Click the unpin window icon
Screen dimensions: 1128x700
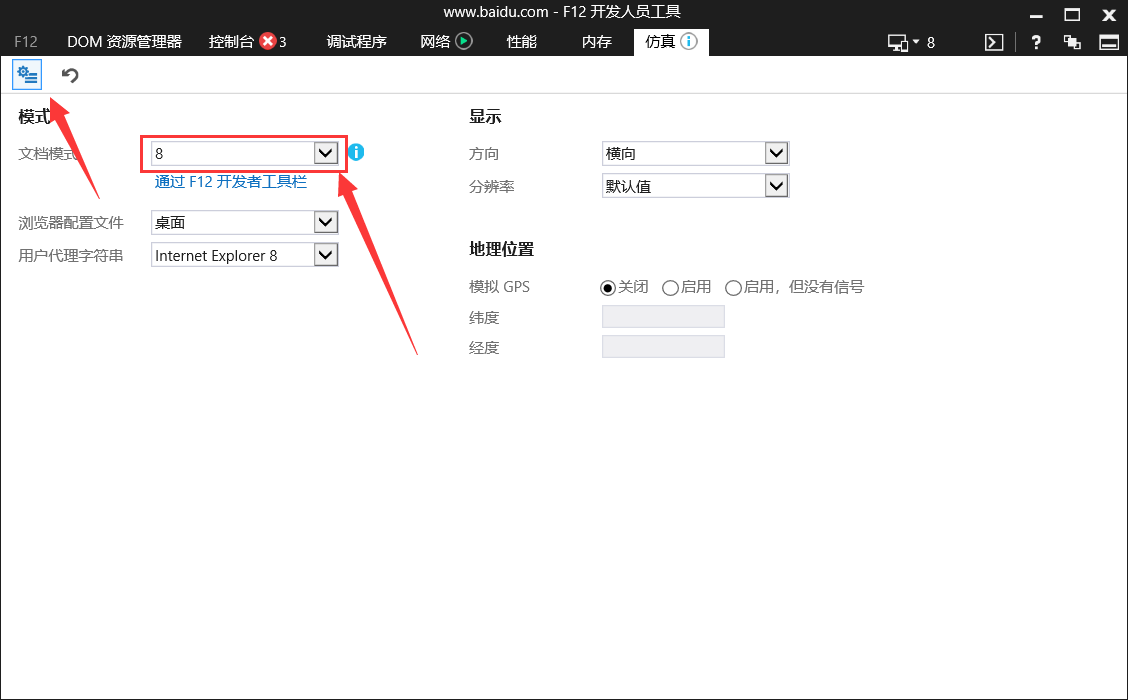(x=1072, y=42)
